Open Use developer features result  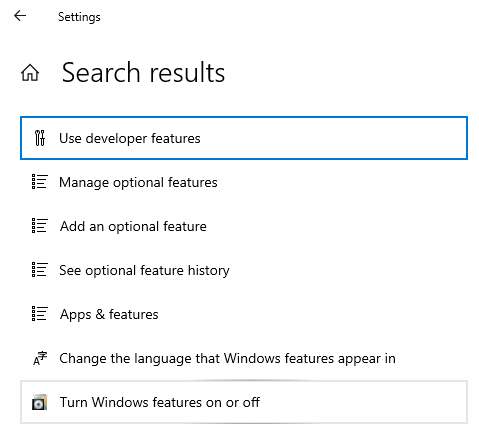coord(130,138)
